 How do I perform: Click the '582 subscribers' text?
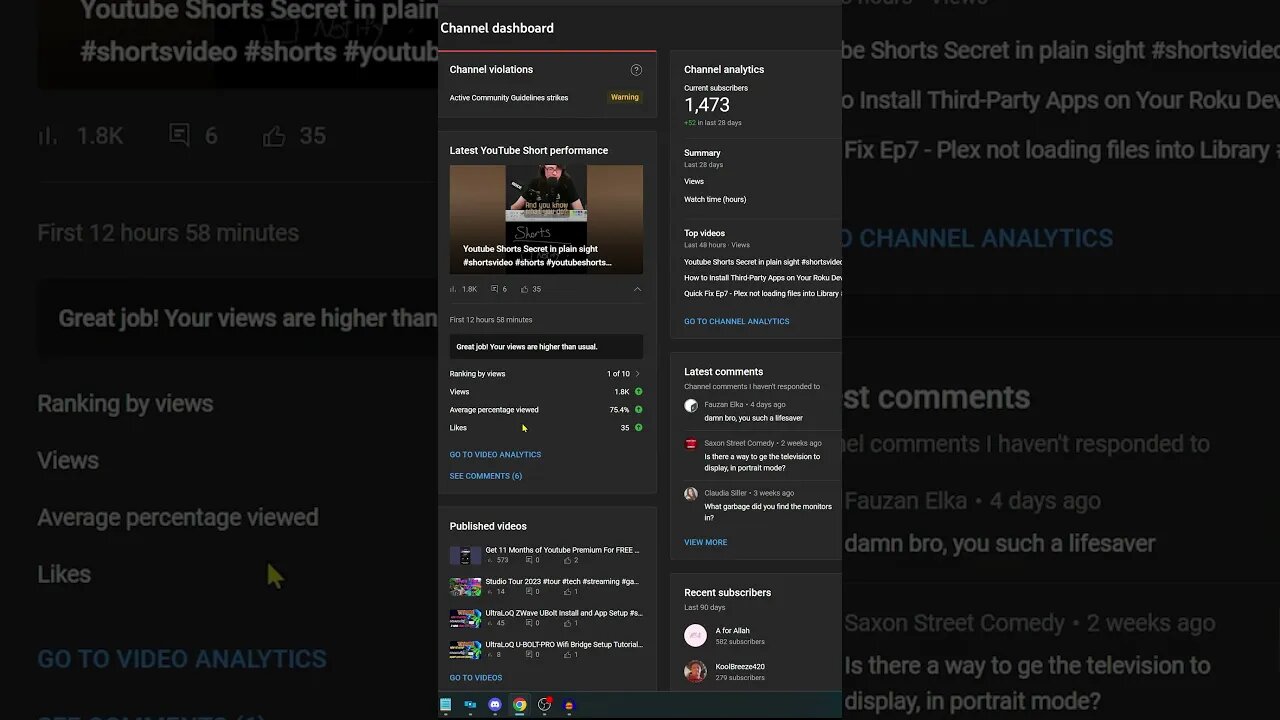tap(740, 642)
